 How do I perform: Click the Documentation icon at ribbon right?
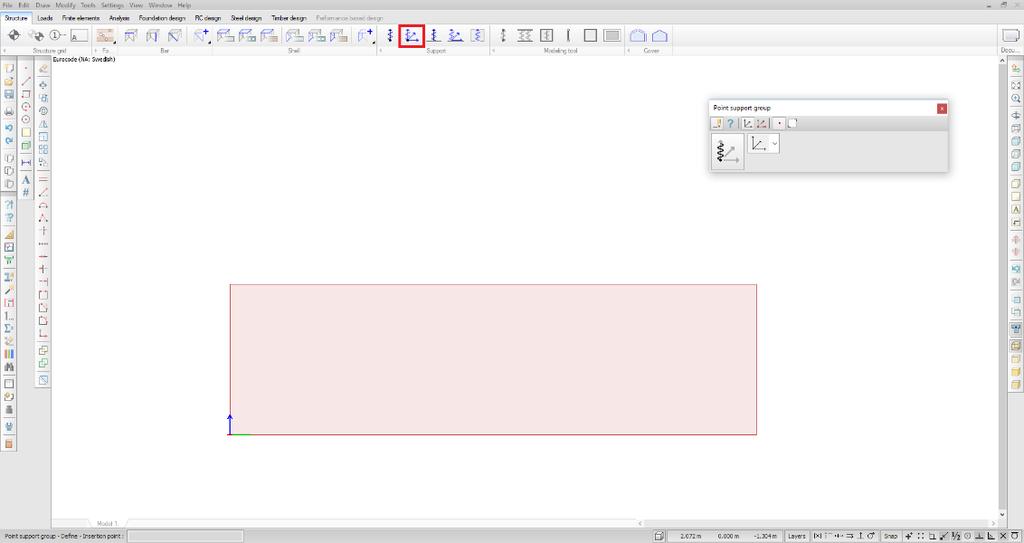point(1010,35)
